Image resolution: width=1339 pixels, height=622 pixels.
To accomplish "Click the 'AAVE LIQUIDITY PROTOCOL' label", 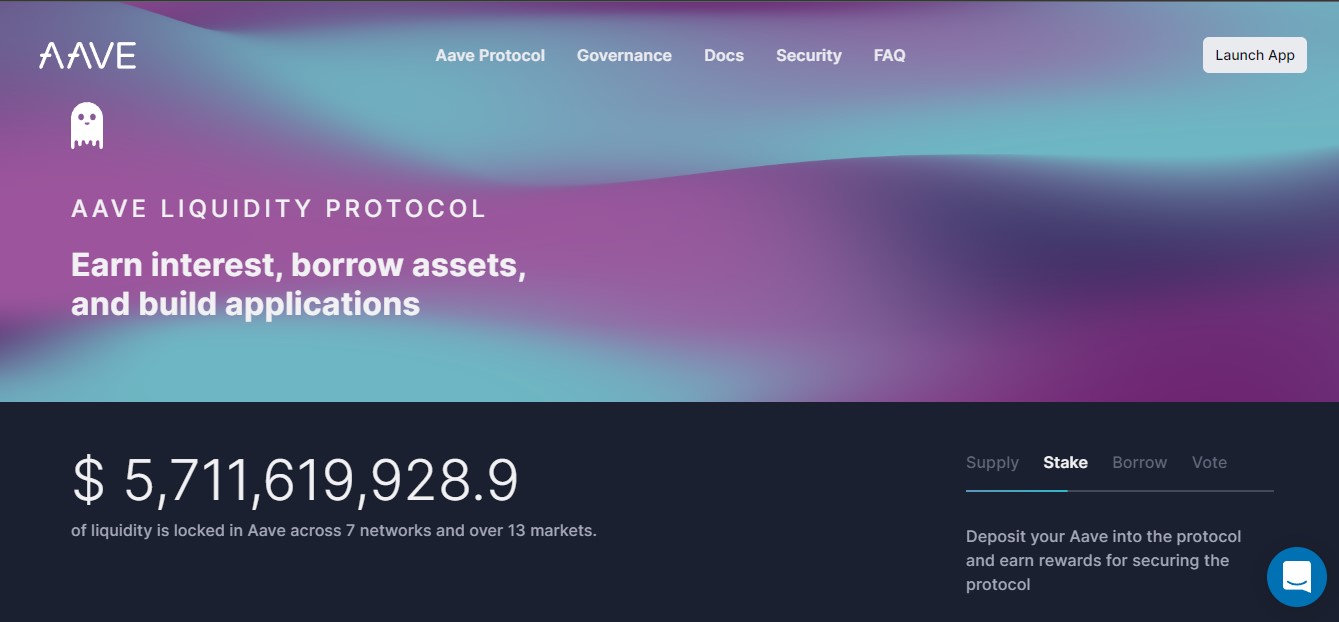I will pyautogui.click(x=278, y=208).
